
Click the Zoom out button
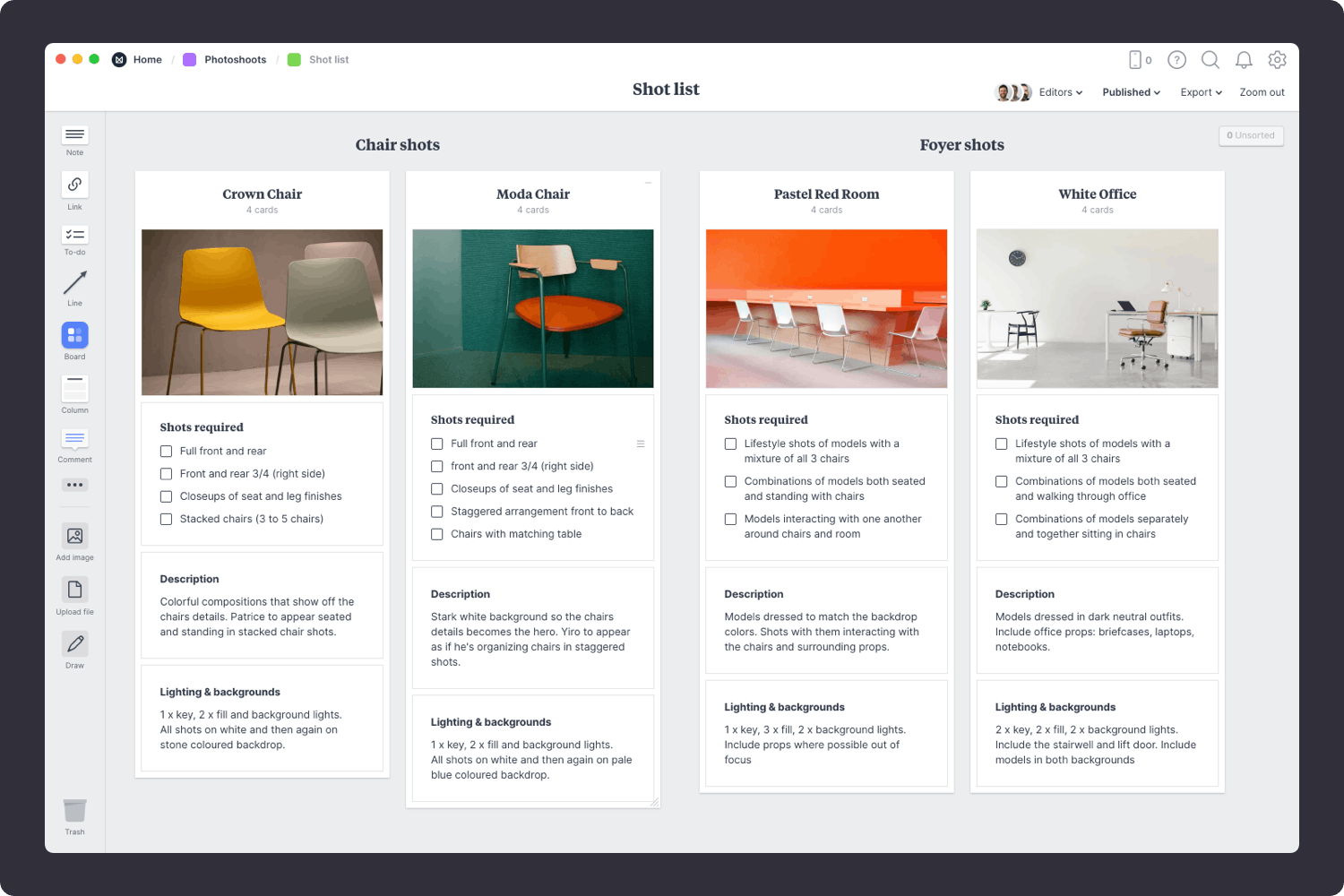(1262, 92)
